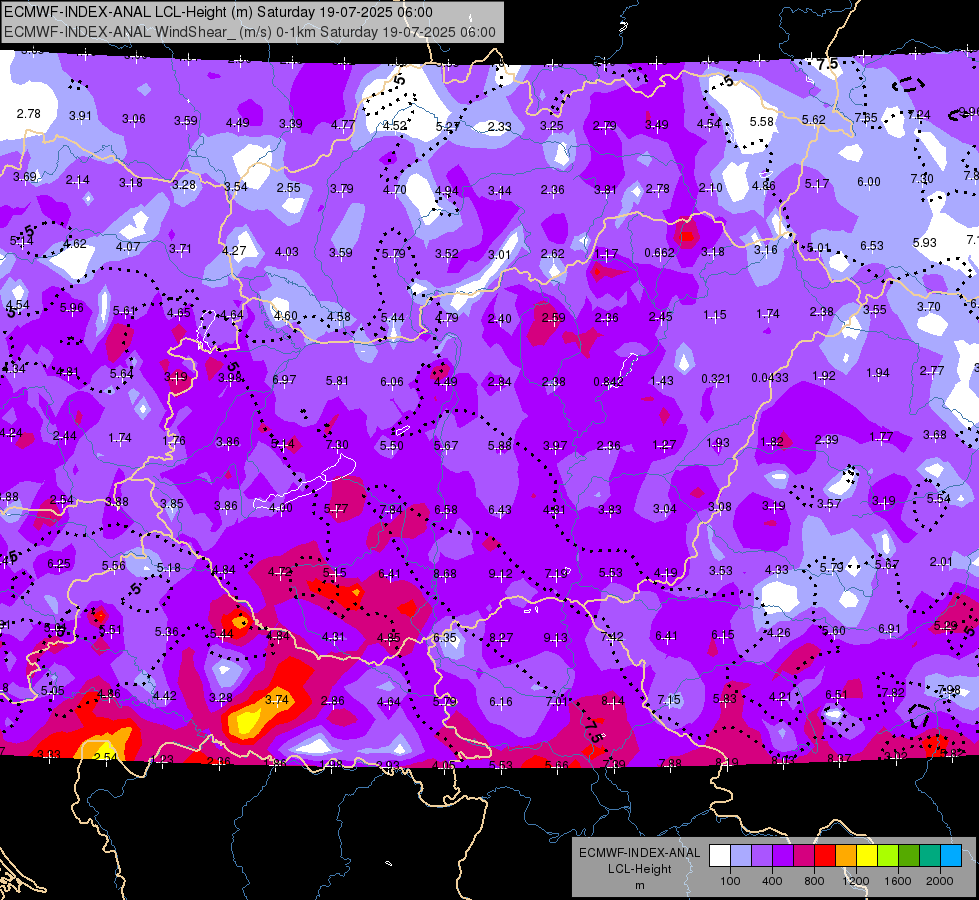Click the legend tick label '100'
Viewport: 979px width, 900px height.
point(730,881)
